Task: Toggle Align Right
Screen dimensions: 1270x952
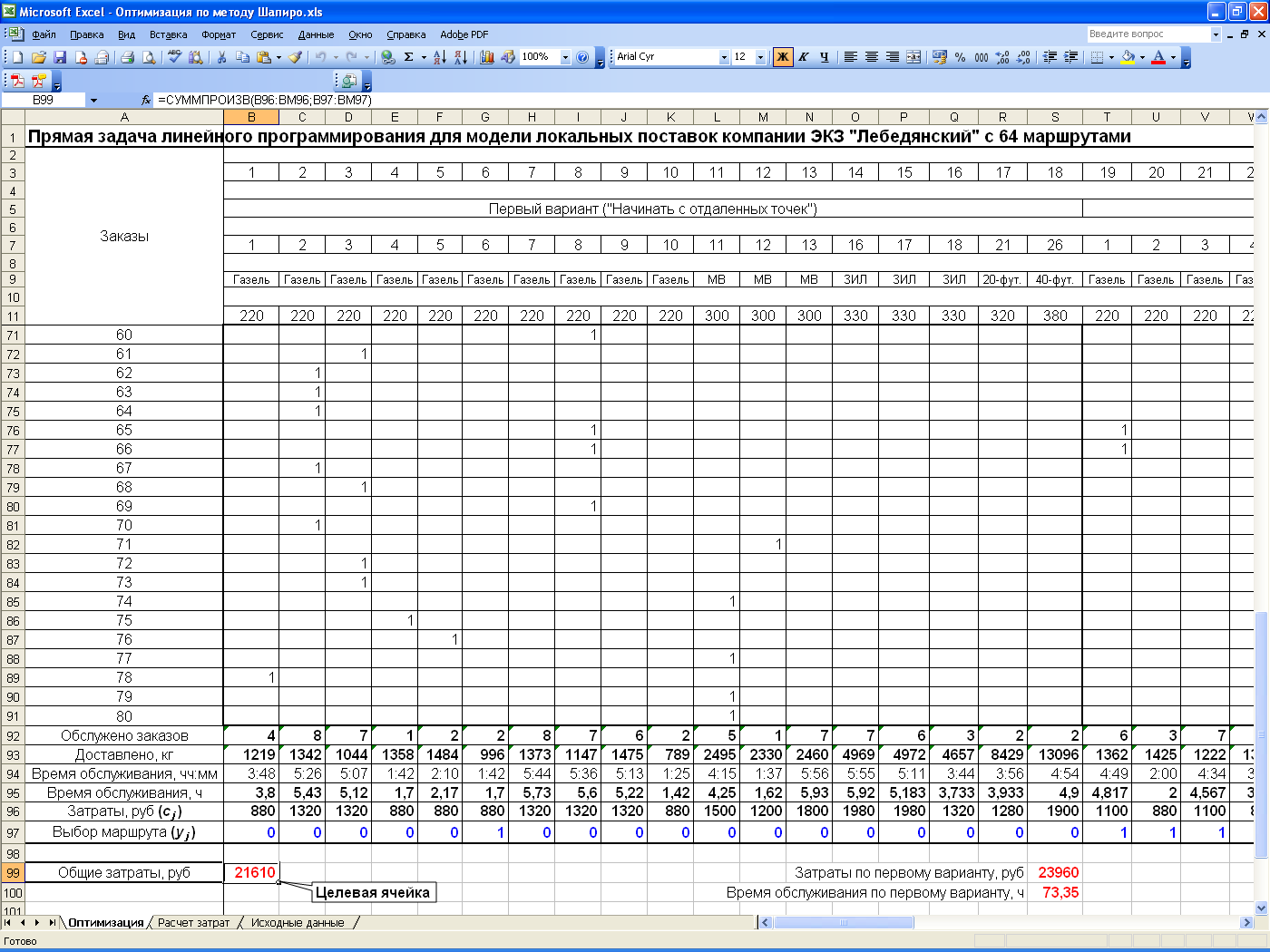Action: (x=893, y=57)
